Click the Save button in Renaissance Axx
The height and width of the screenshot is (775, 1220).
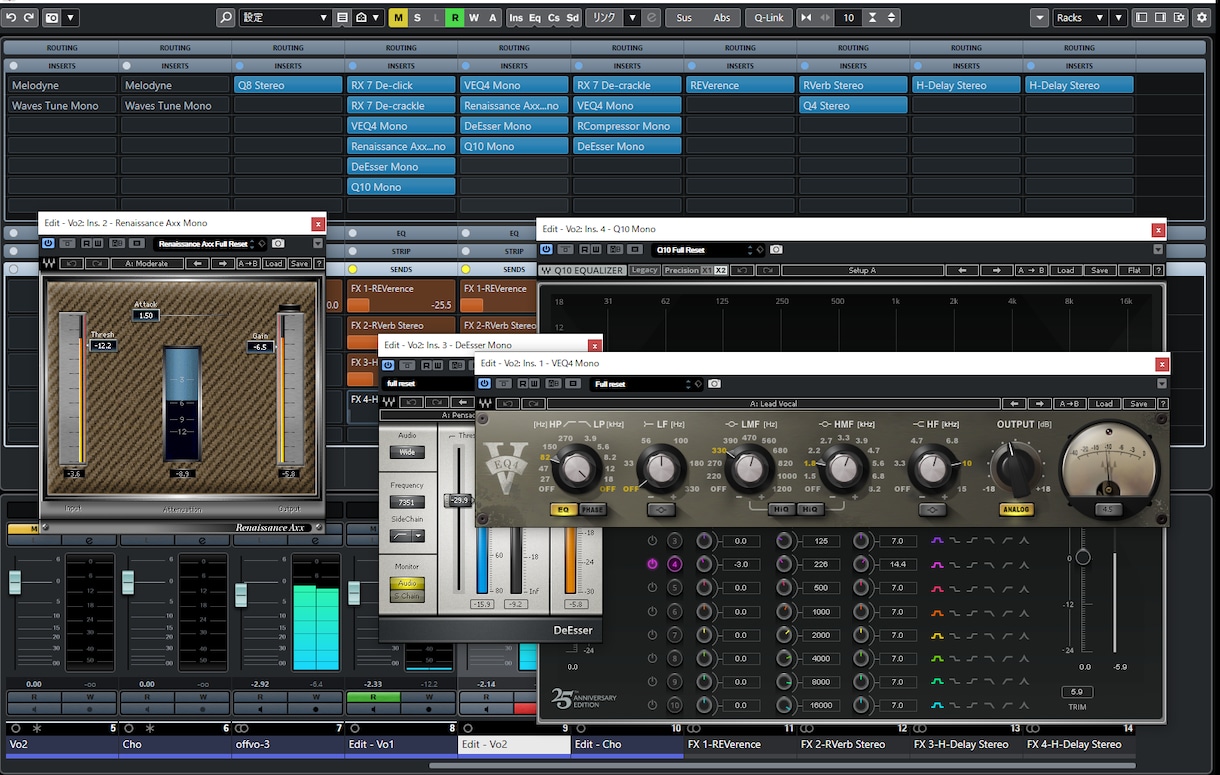point(299,264)
